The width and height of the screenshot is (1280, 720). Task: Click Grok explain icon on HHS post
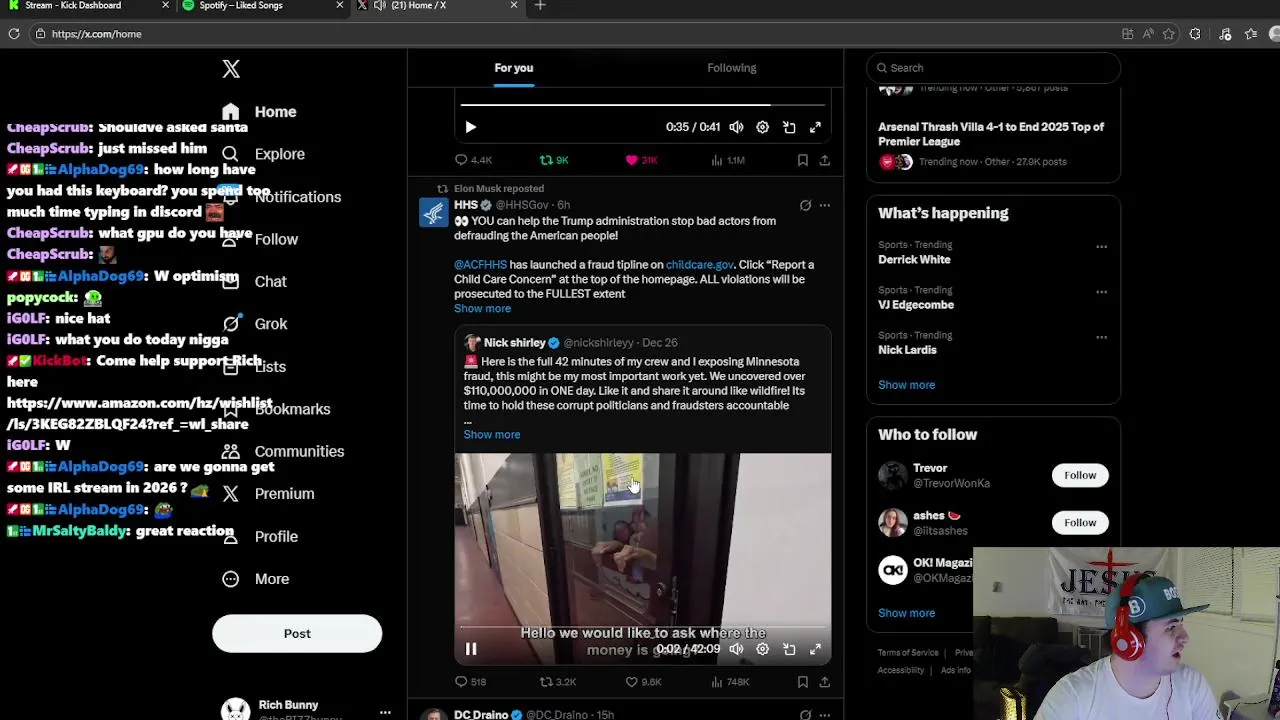(x=805, y=205)
